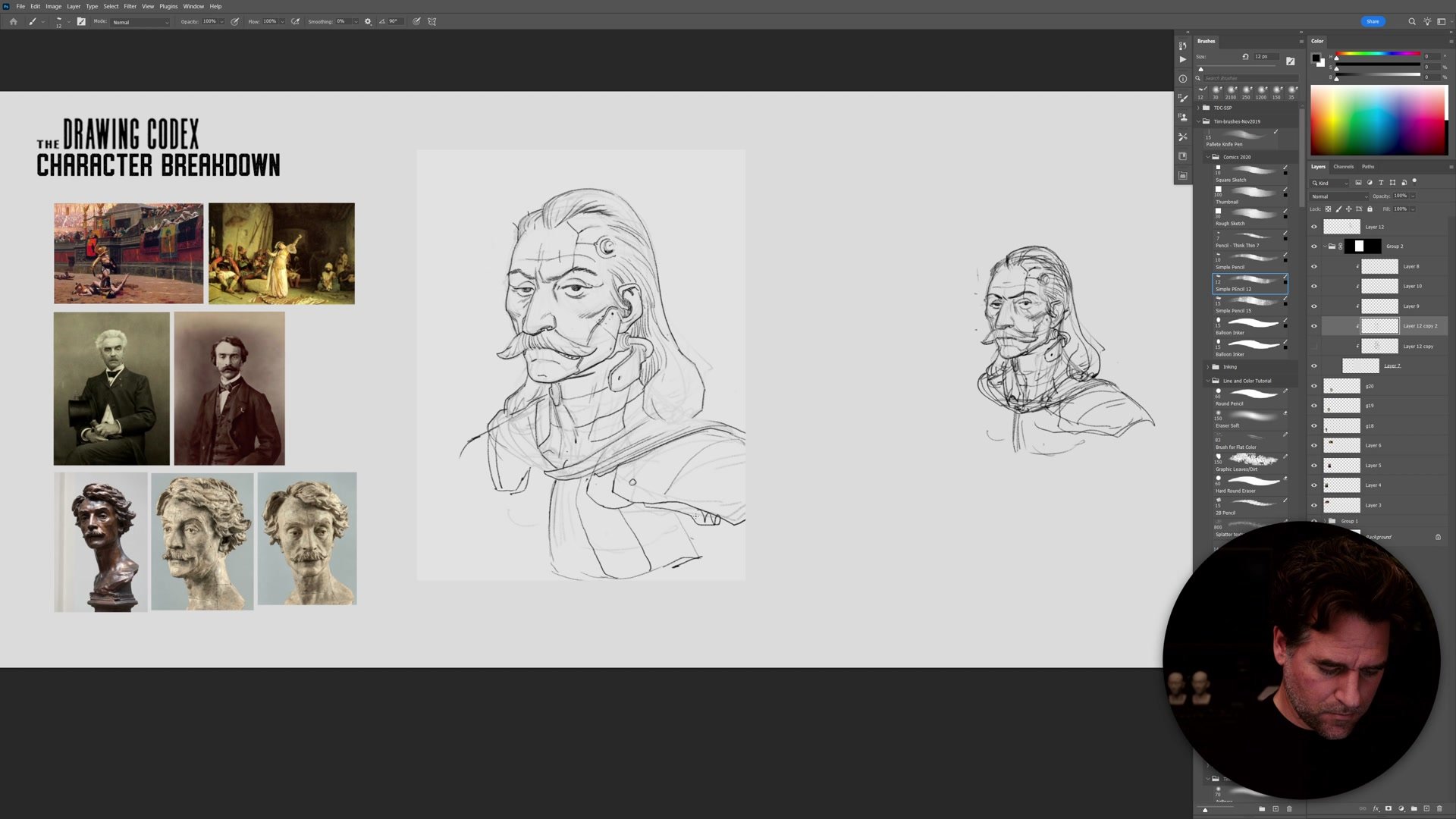Click the Home icon in options bar

[x=13, y=22]
